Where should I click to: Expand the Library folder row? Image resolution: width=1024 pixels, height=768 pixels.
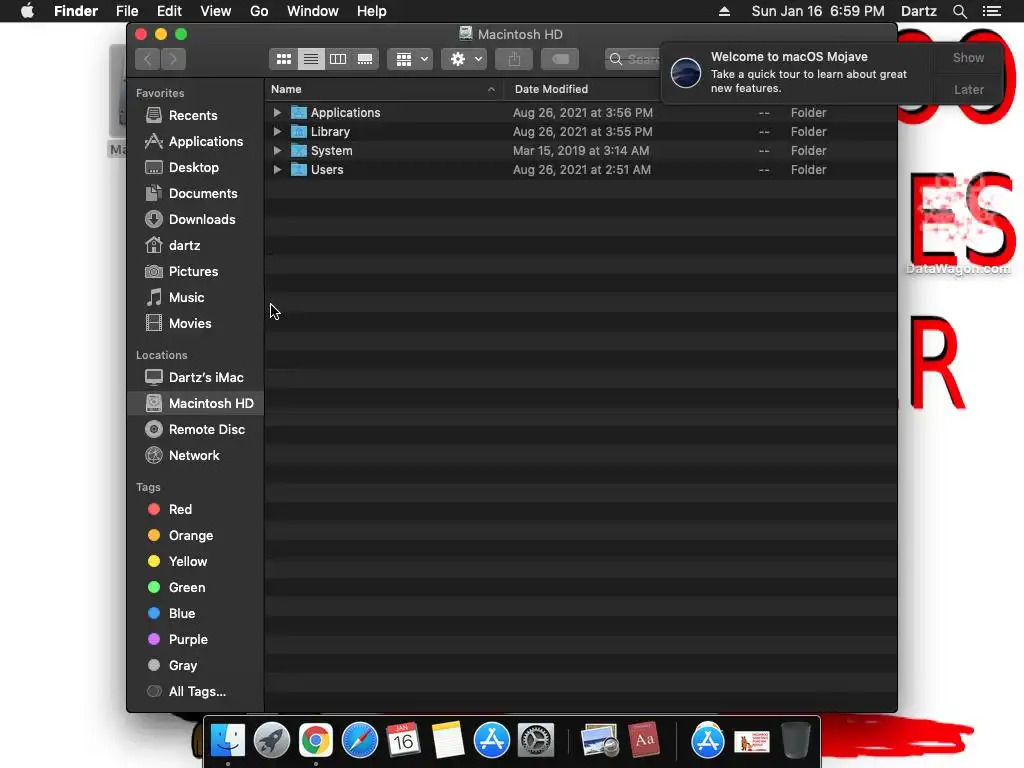(277, 131)
